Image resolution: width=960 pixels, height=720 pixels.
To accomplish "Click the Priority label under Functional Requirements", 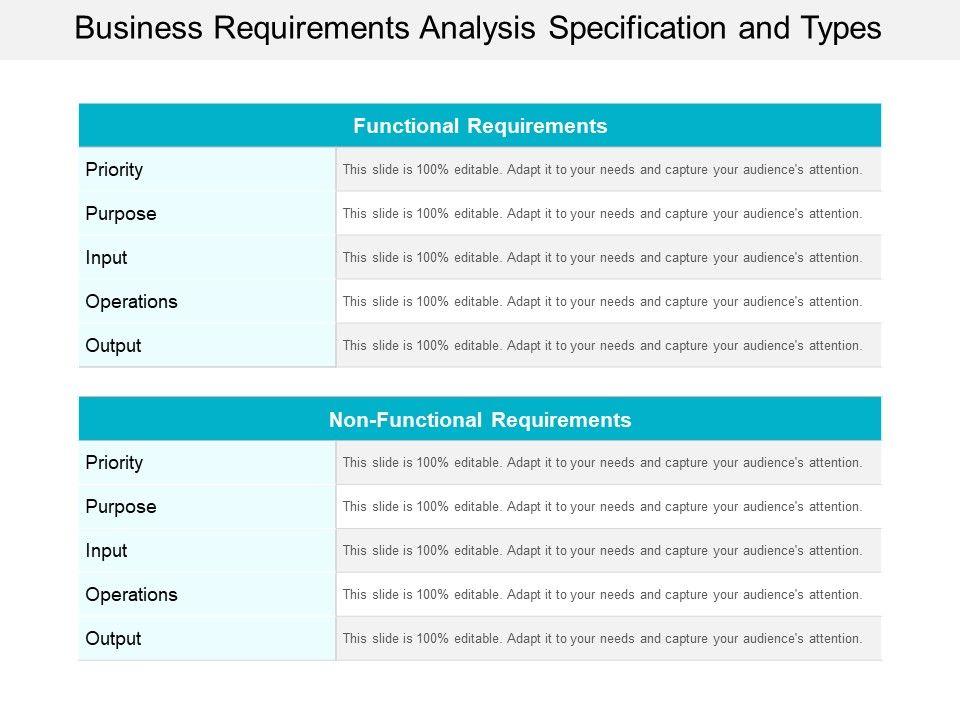I will pos(115,170).
